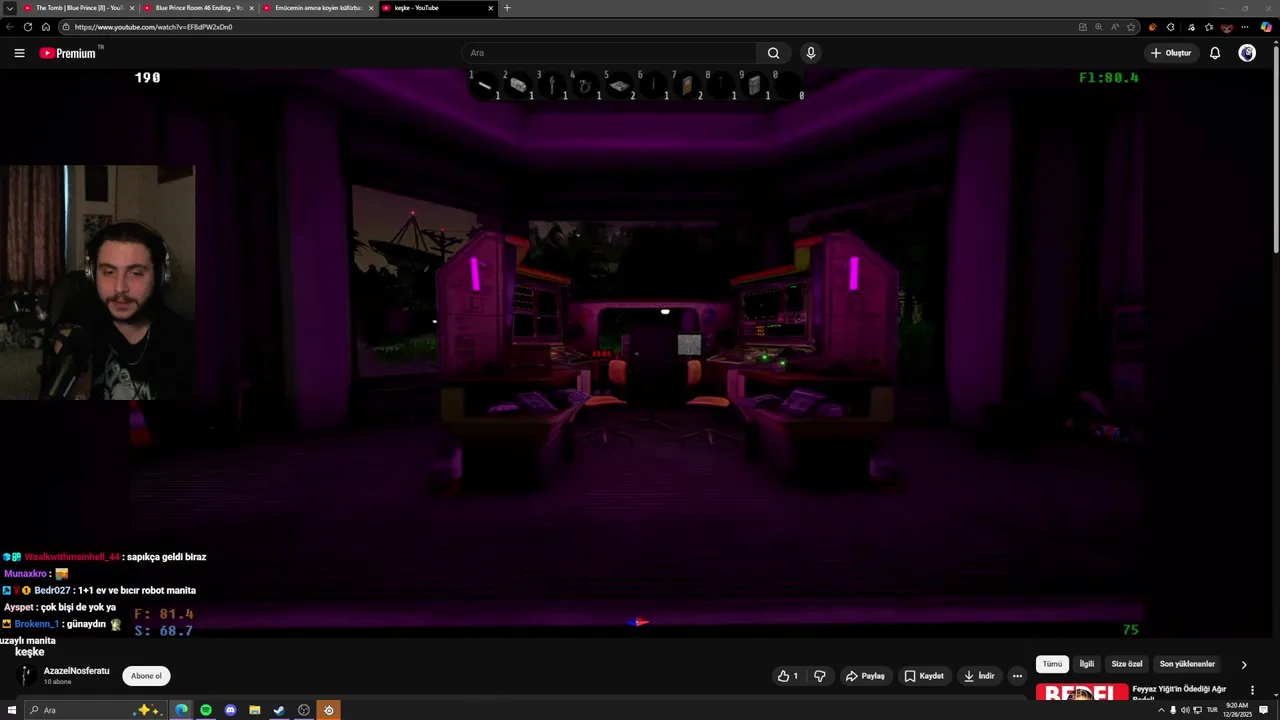Select the Tümü filter chip
This screenshot has width=1280, height=720.
coord(1052,664)
